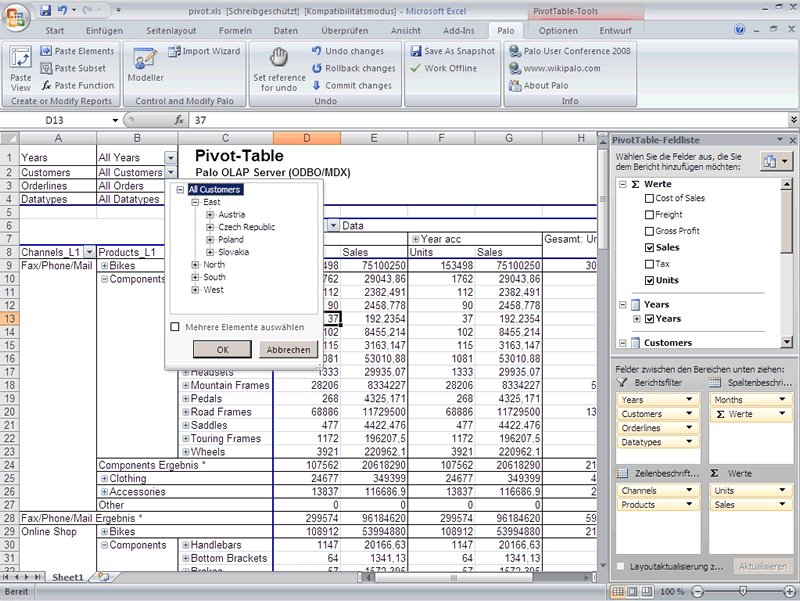Click Save As Snapshot
800x601 pixels.
pos(453,51)
